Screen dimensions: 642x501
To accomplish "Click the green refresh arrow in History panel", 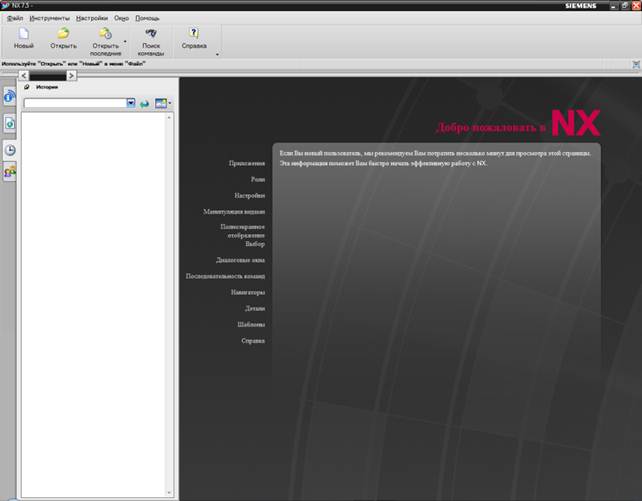I will click(144, 104).
